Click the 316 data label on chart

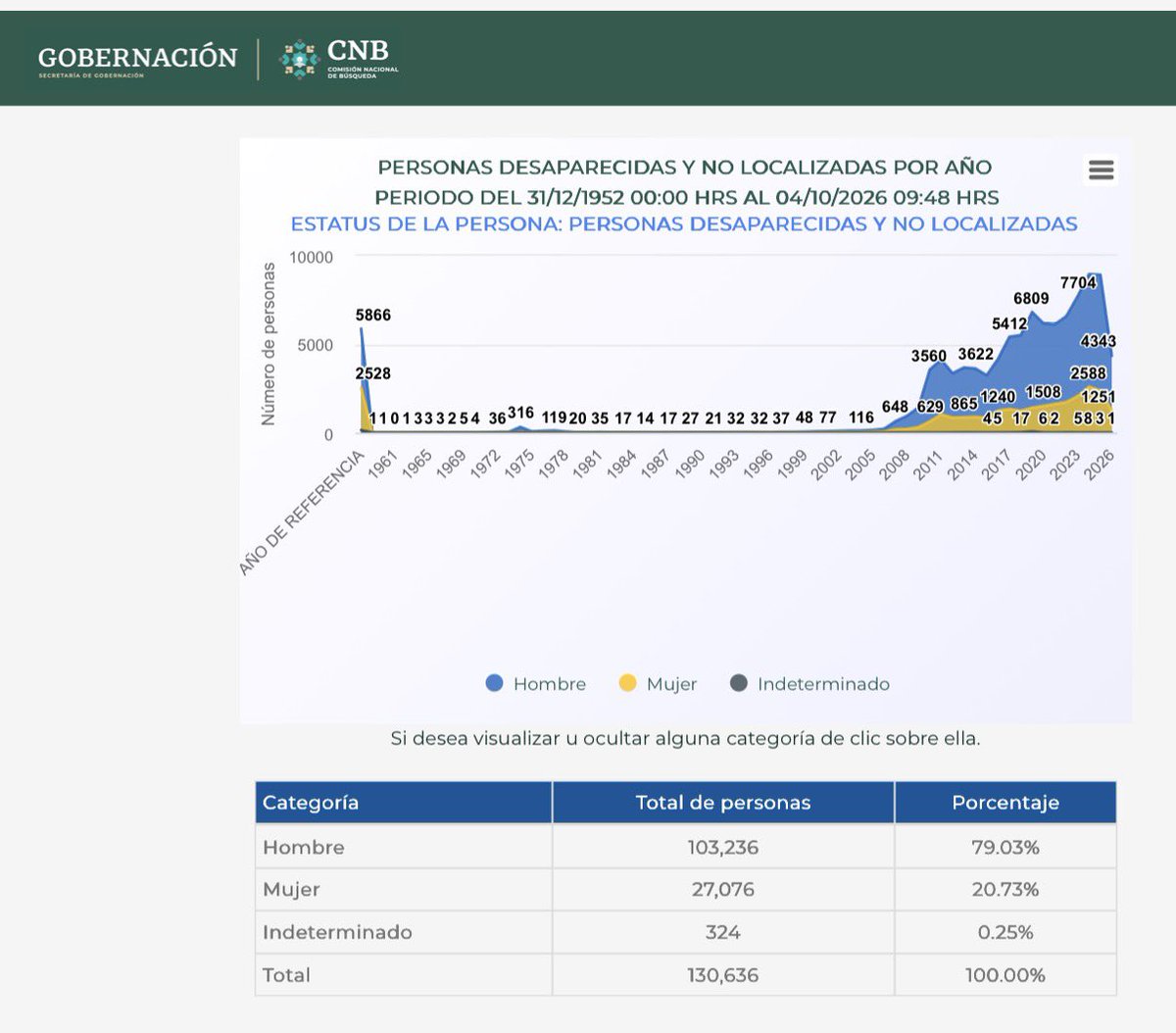click(521, 414)
